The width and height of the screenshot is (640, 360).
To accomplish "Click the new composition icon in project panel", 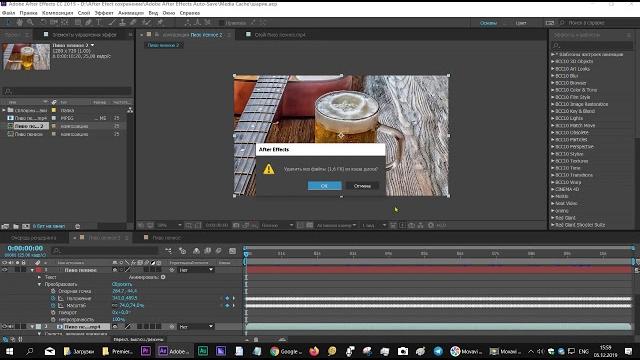I will click(x=26, y=226).
